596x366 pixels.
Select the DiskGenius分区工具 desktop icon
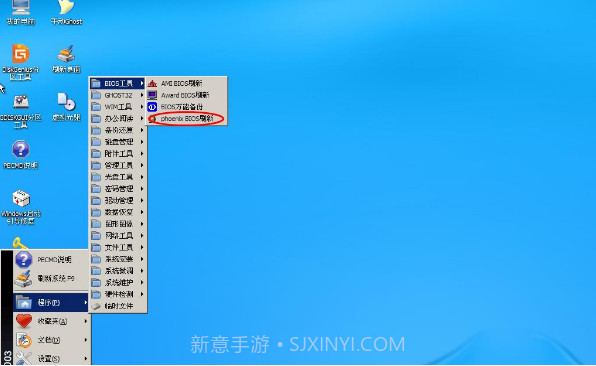tap(21, 62)
